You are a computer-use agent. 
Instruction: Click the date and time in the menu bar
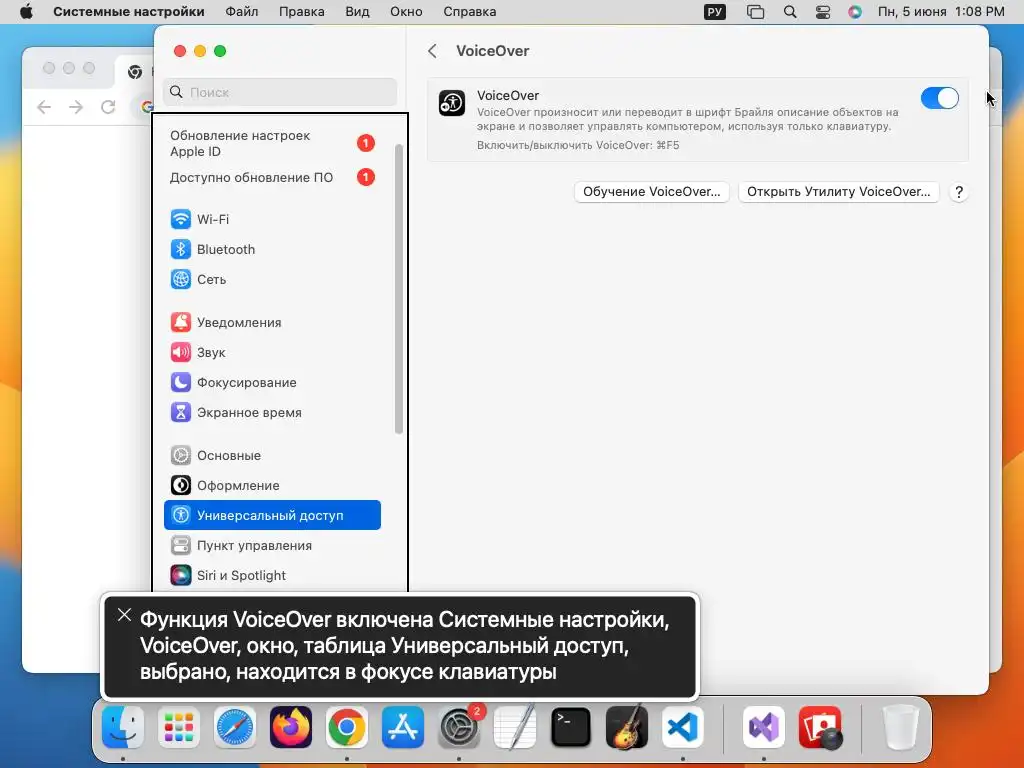pyautogui.click(x=941, y=12)
